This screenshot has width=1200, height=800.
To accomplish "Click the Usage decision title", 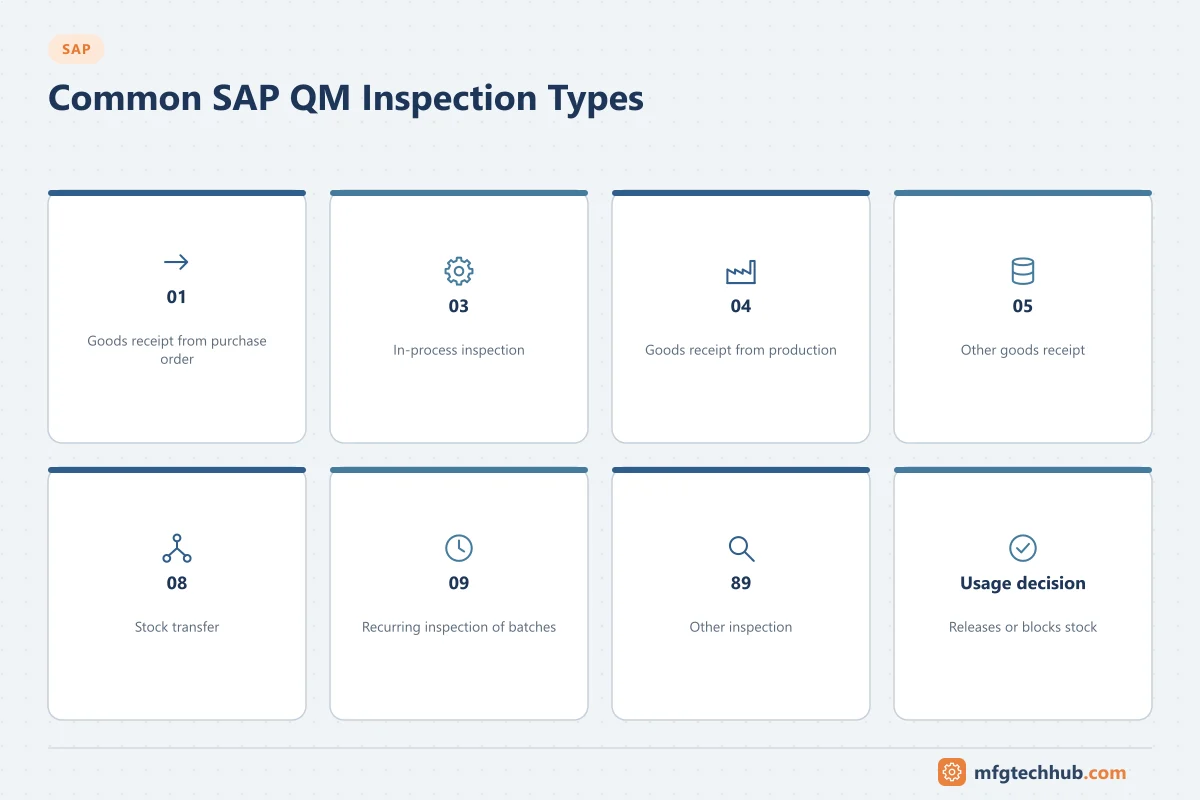I will [1023, 583].
